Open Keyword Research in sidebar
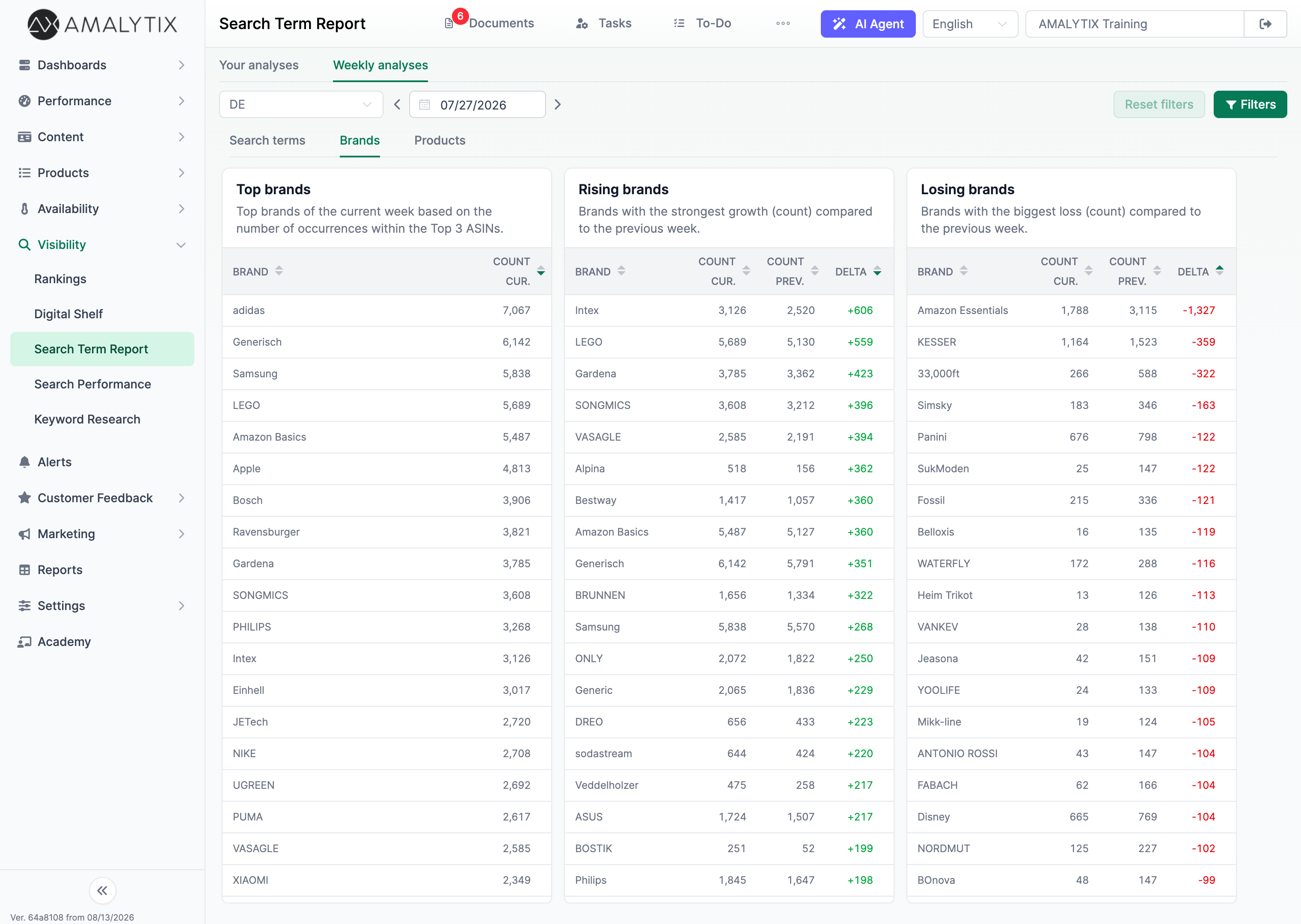1301x924 pixels. click(87, 419)
